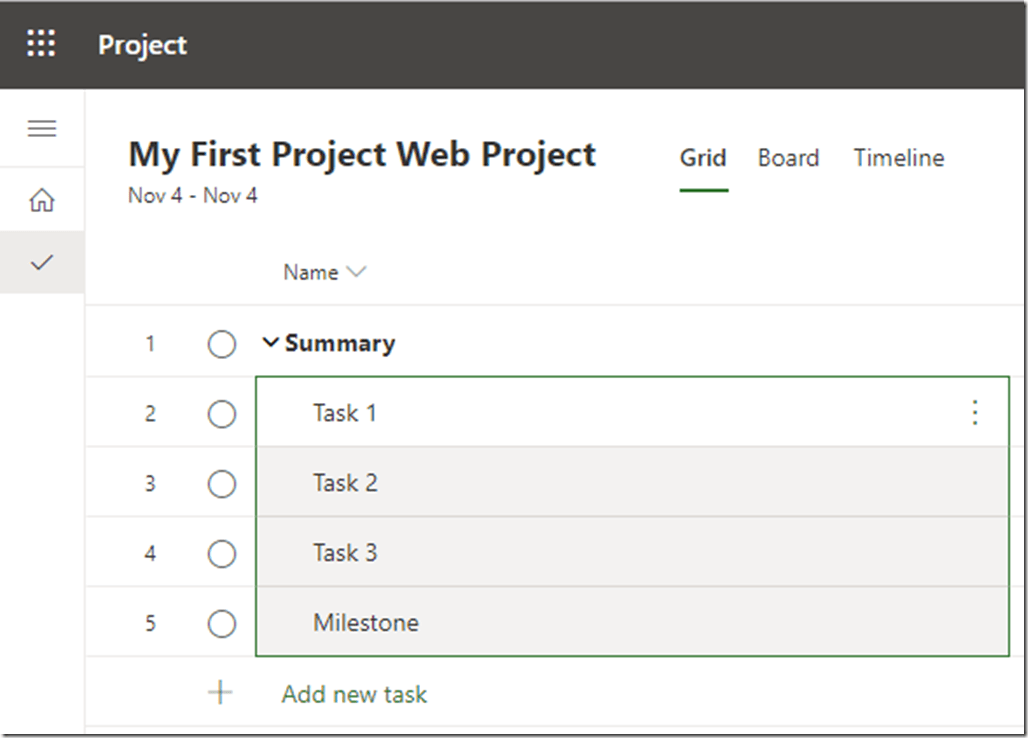The image size is (1028, 738).
Task: Switch to the Timeline tab
Action: click(898, 158)
